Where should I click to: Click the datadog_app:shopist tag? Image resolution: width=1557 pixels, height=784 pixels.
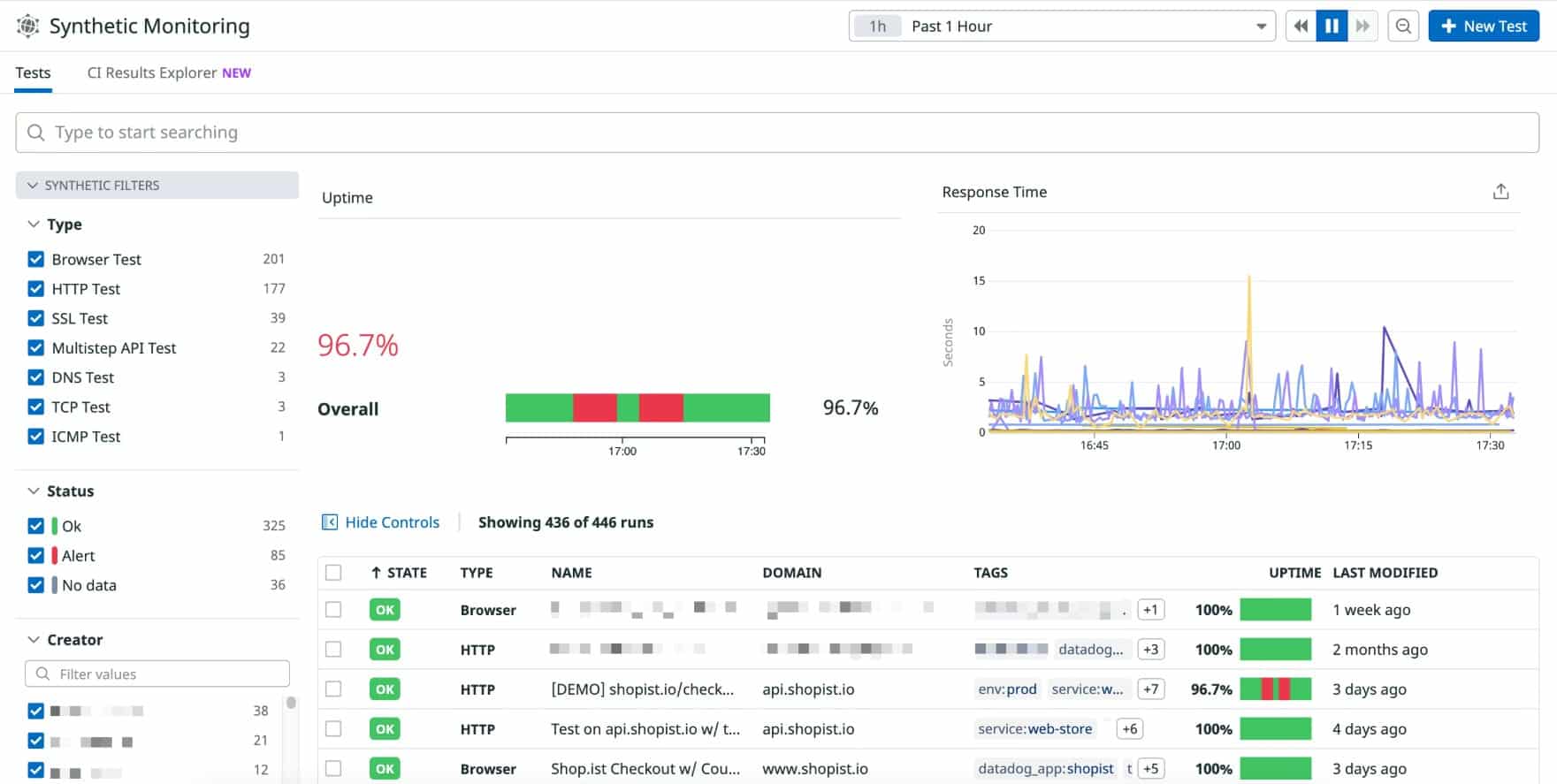coord(1046,769)
